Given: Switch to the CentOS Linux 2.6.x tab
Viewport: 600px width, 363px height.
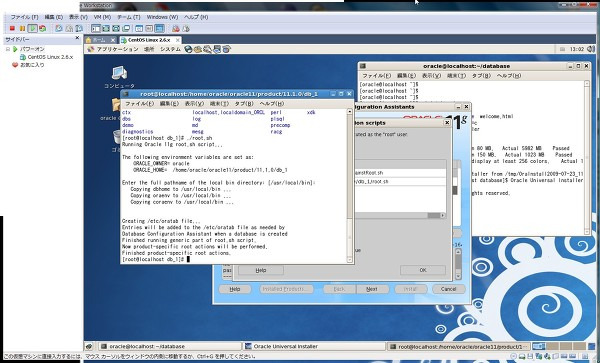Looking at the screenshot, I should coord(150,40).
